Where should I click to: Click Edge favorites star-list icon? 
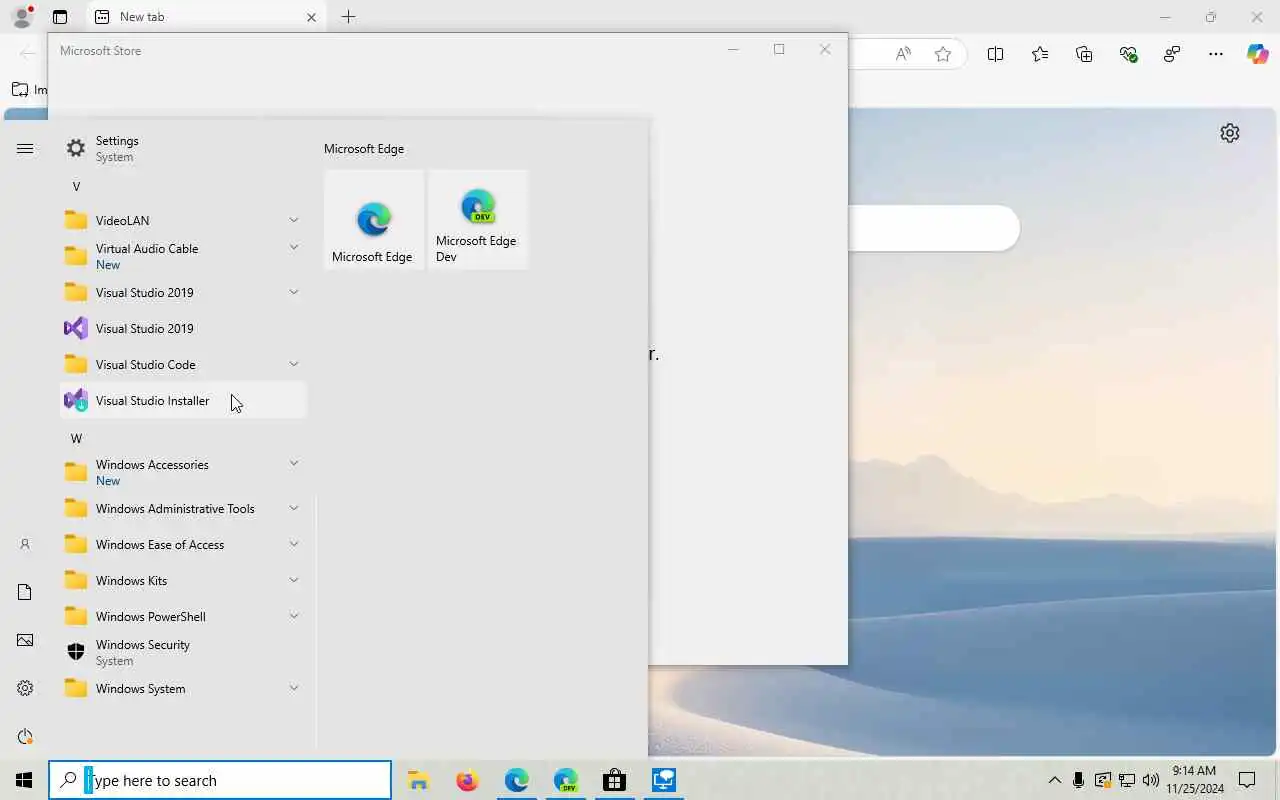click(1040, 54)
